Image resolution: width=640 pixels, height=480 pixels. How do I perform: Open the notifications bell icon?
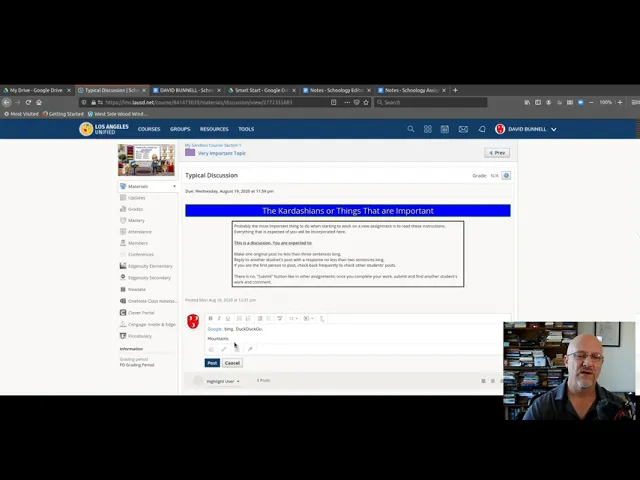tap(482, 129)
